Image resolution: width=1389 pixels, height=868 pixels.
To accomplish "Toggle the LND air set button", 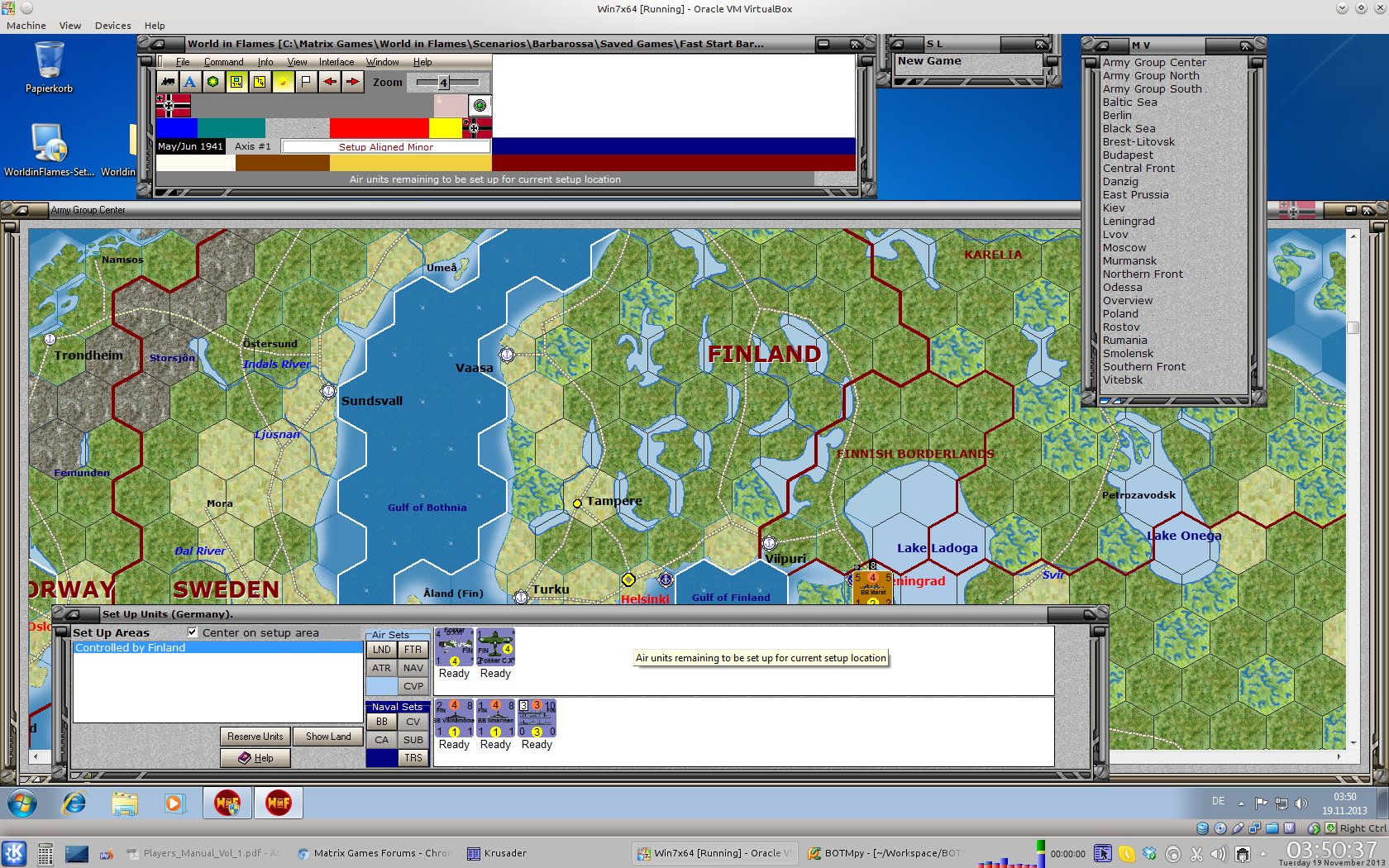I will (381, 650).
